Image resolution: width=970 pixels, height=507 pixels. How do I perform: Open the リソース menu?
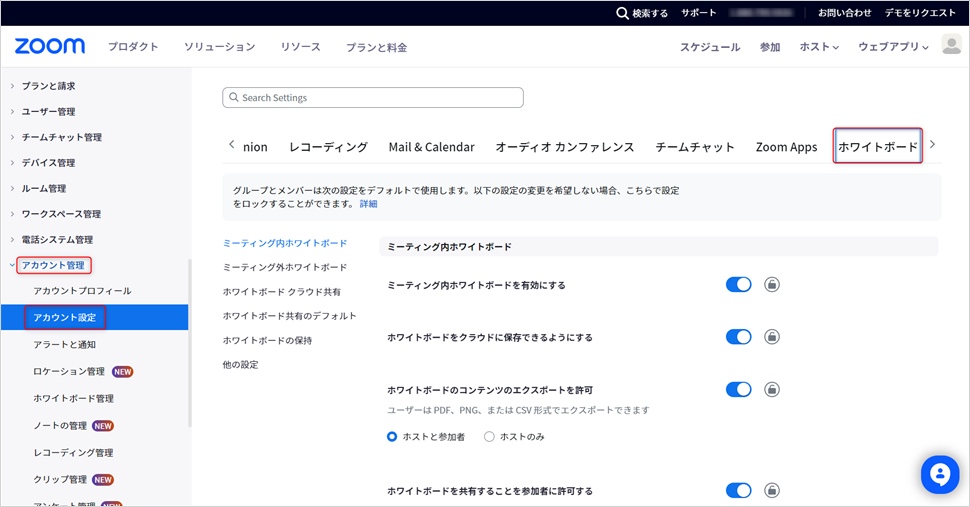(x=300, y=47)
